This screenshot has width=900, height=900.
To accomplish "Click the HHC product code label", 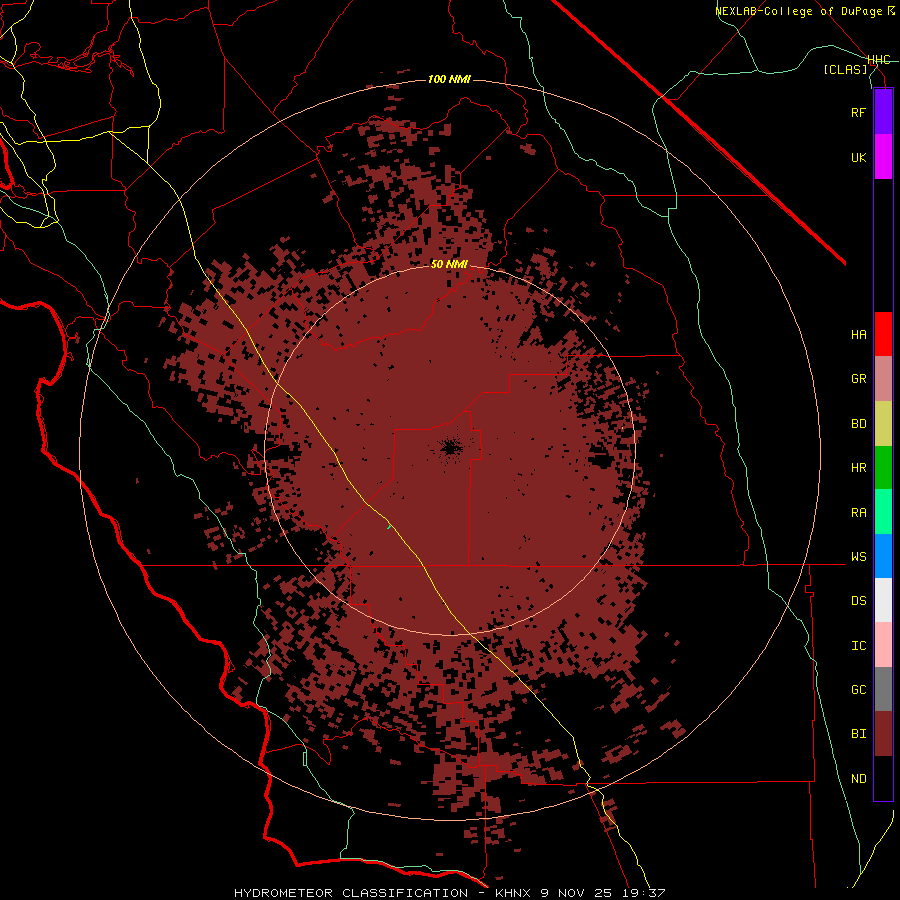I will 879,60.
